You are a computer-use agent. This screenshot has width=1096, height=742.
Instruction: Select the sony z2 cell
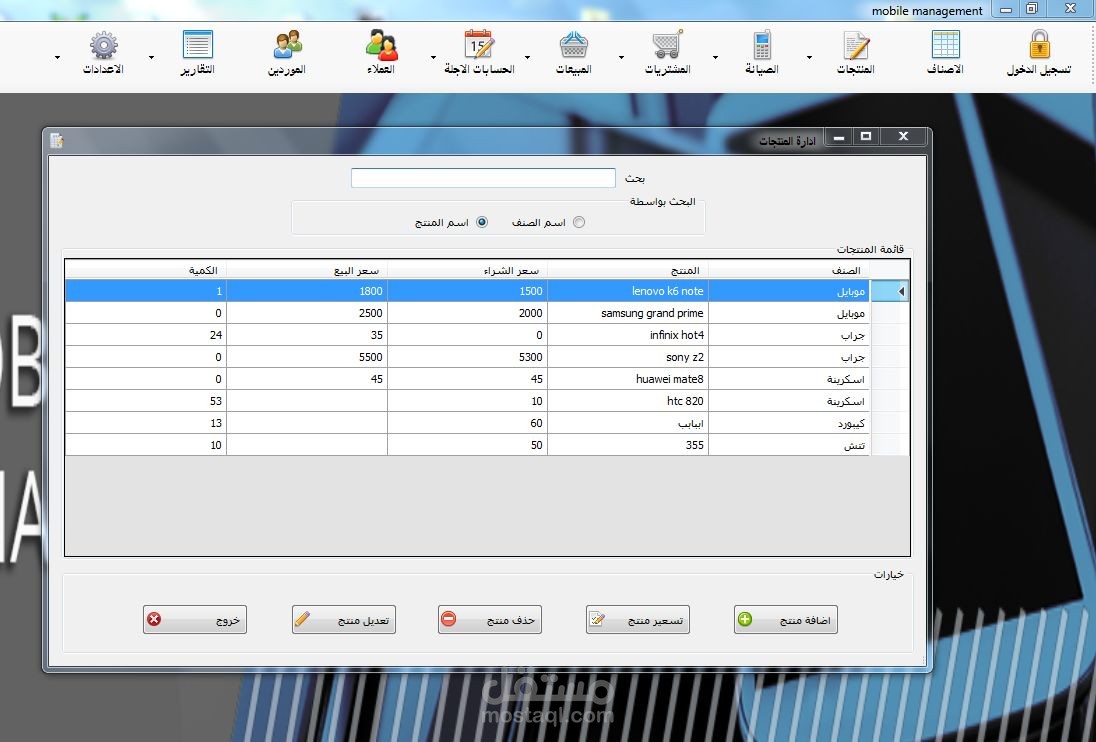point(628,357)
